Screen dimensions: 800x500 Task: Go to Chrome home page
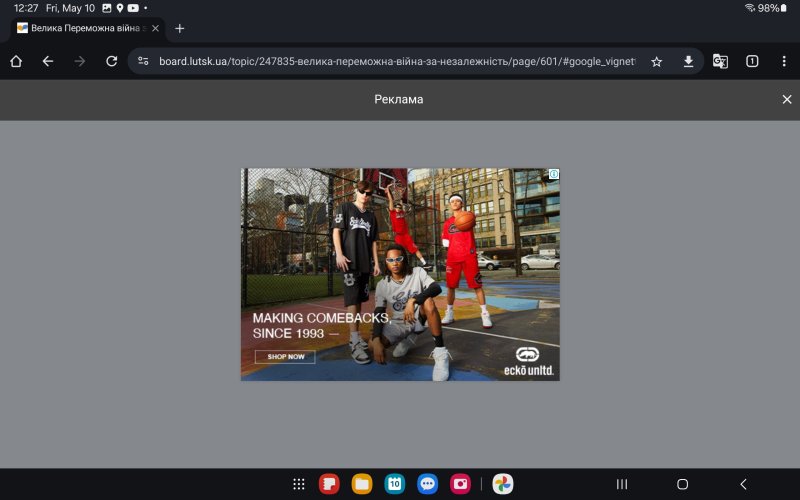point(16,61)
